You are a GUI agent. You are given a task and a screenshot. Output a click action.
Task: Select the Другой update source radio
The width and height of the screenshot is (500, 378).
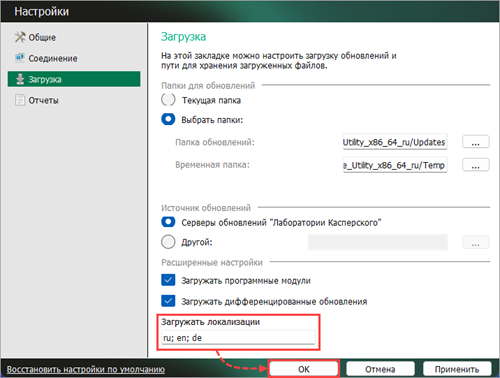[168, 242]
